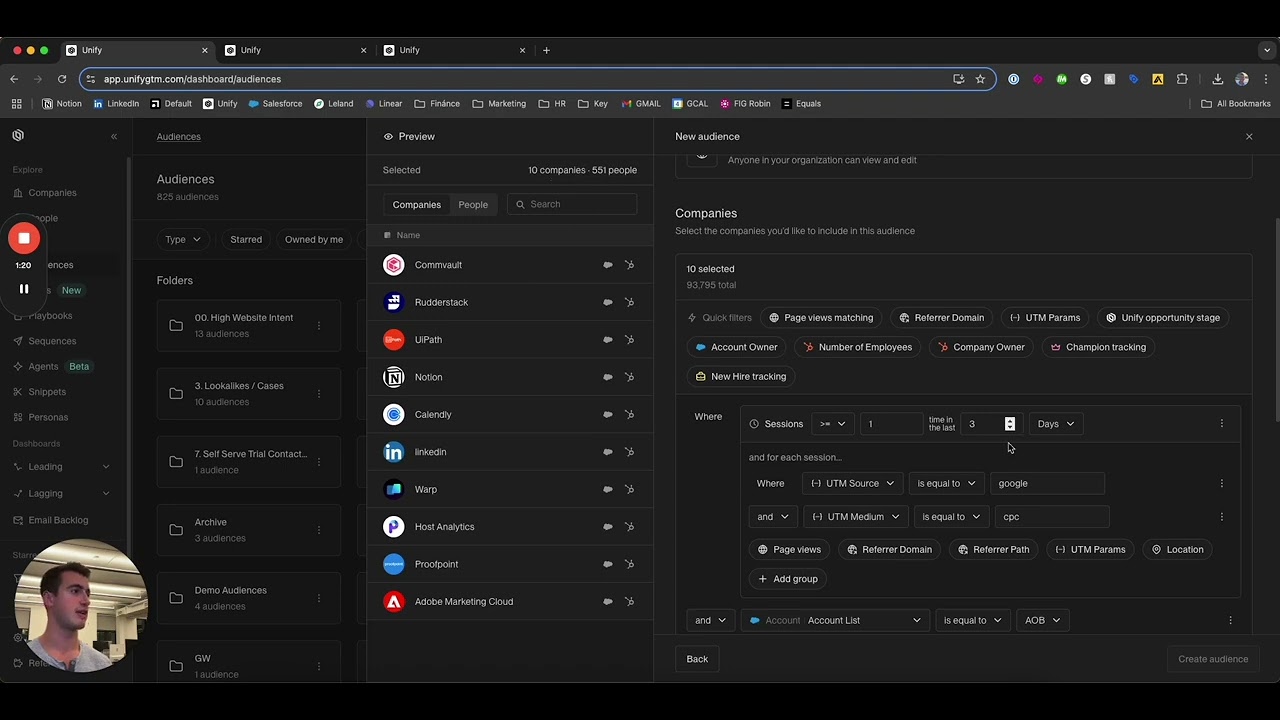1280x720 pixels.
Task: Add the Location session filter chip
Action: pyautogui.click(x=1177, y=549)
